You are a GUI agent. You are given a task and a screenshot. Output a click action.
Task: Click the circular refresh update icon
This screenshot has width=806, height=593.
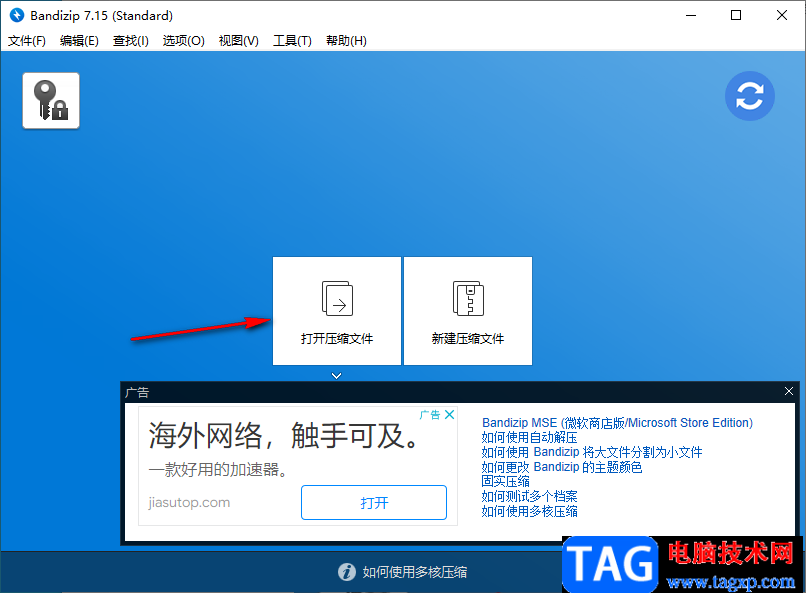749,96
